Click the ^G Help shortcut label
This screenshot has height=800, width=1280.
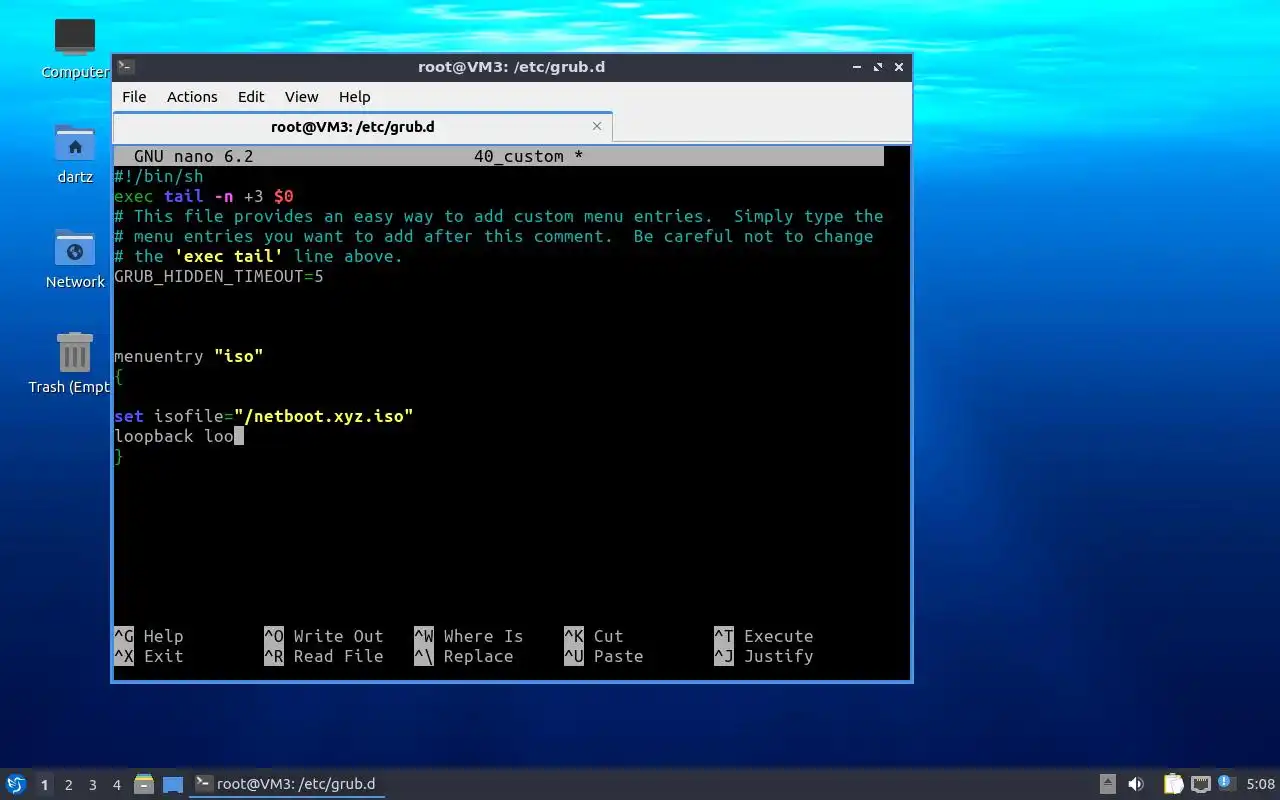pos(148,636)
